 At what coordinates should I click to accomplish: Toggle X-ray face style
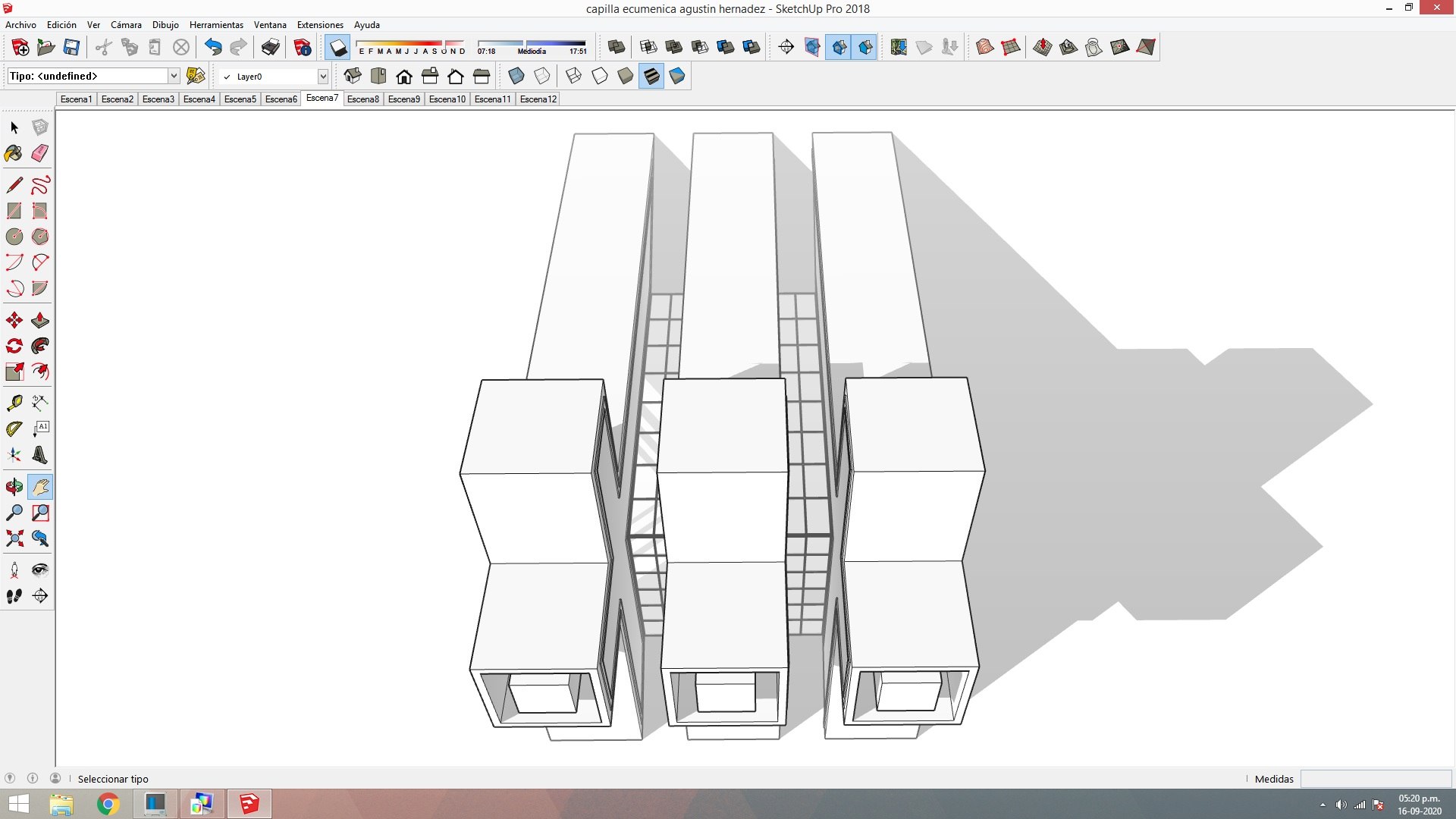pos(516,76)
